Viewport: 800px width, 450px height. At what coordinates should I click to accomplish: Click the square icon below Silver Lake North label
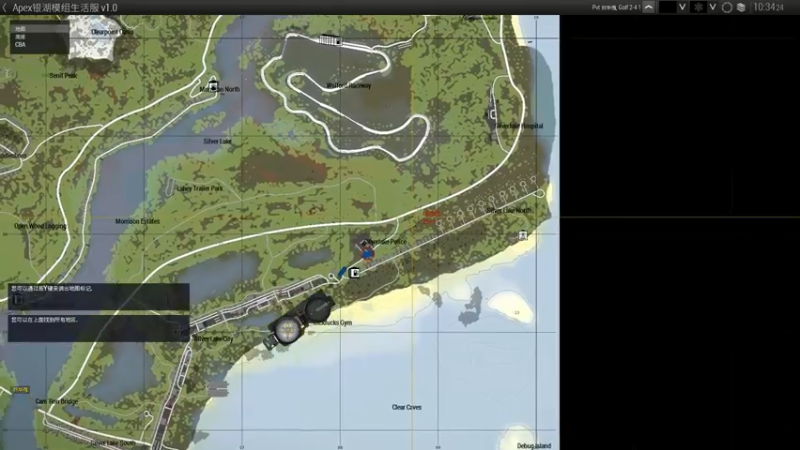[x=522, y=235]
